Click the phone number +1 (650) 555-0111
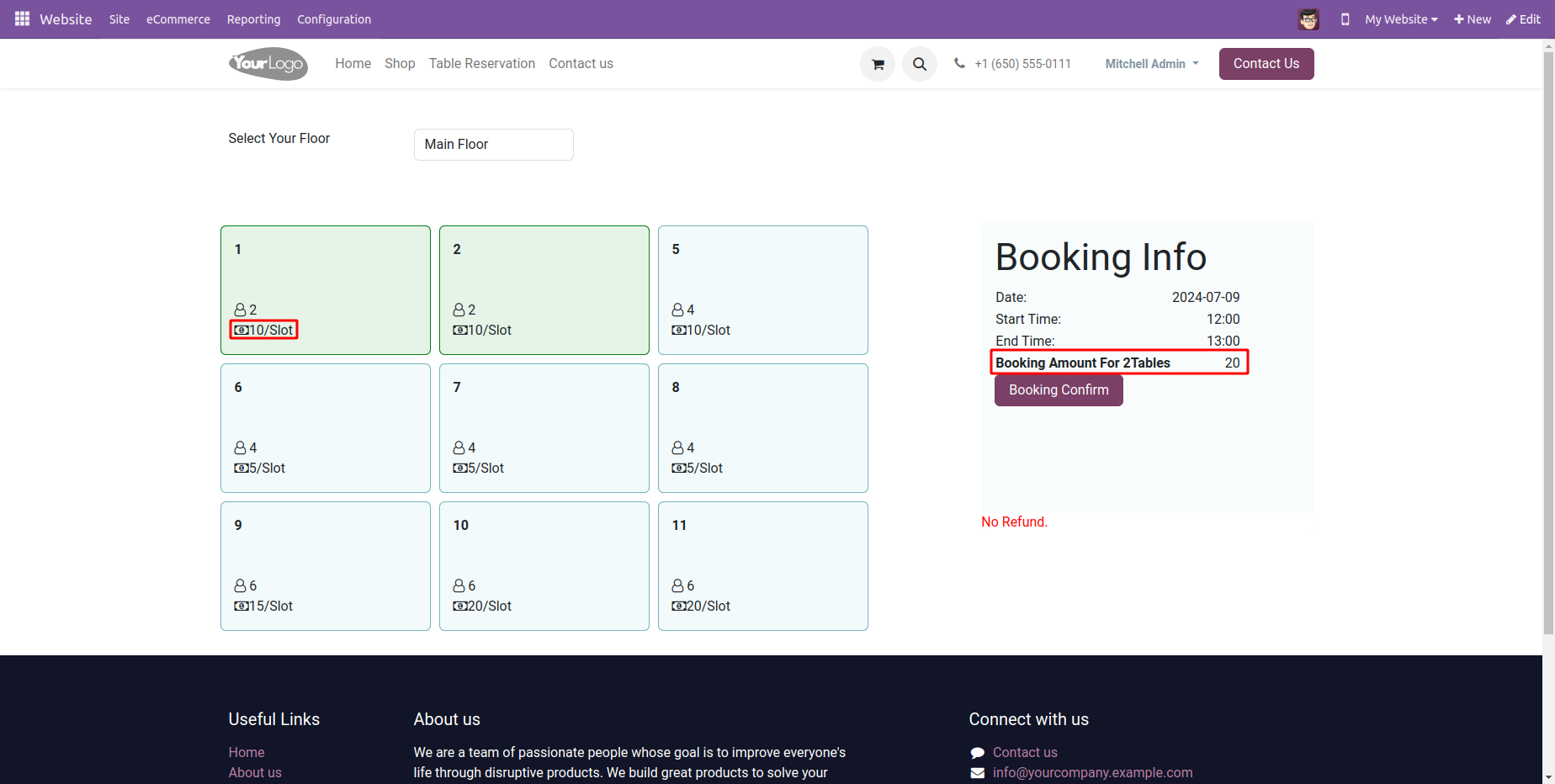This screenshot has height=784, width=1555. 1022,64
